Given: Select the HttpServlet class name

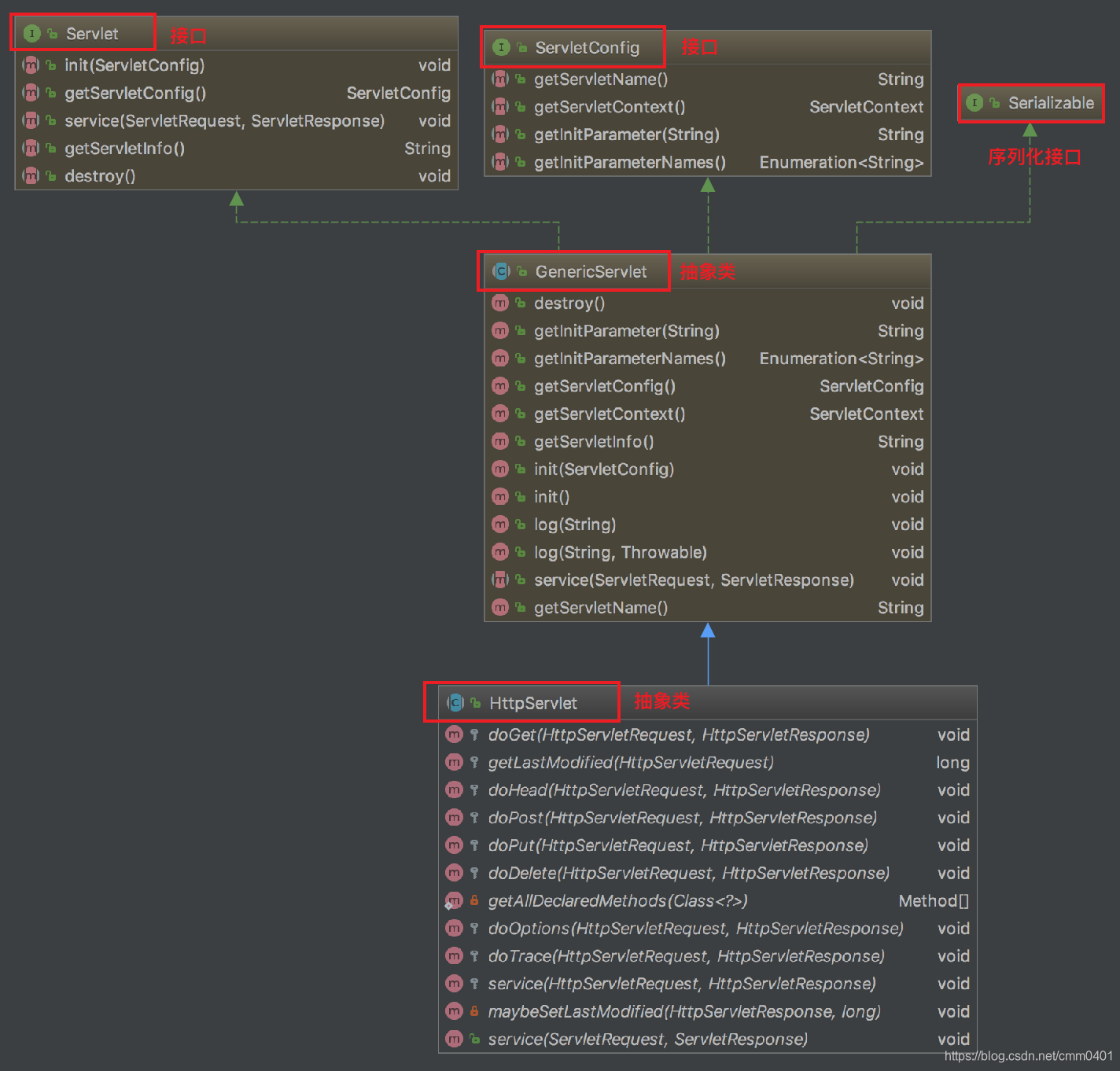Looking at the screenshot, I should click(x=533, y=703).
